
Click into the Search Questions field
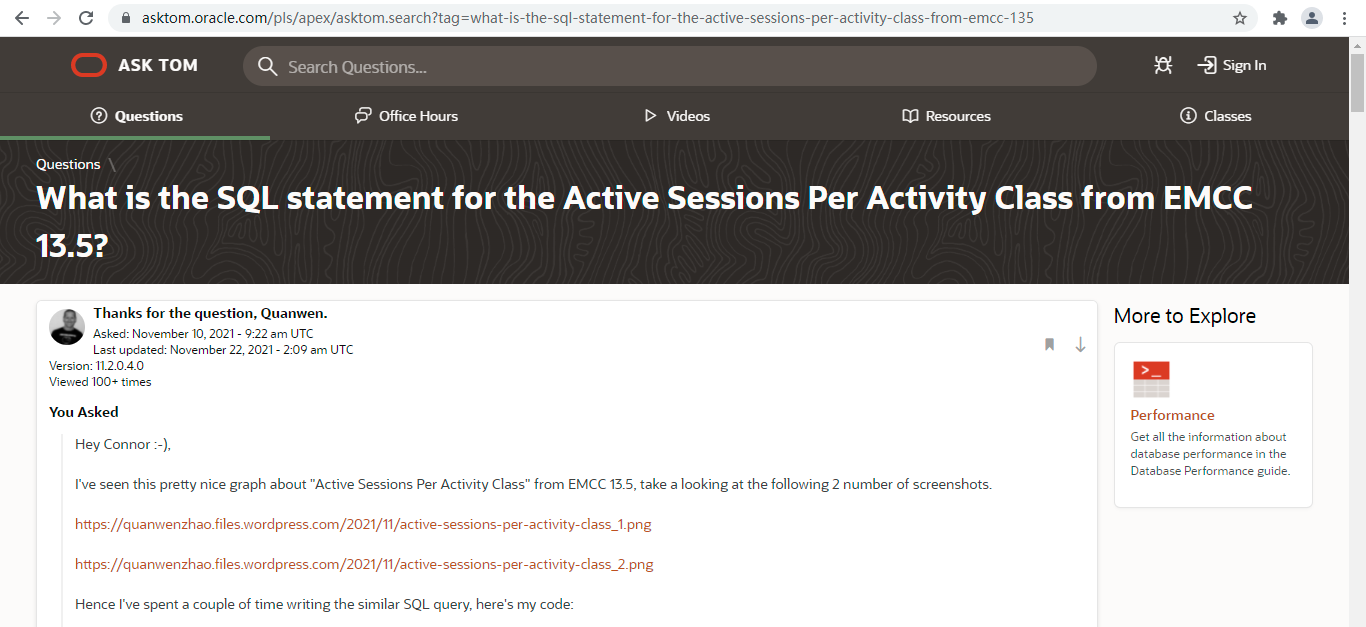670,67
